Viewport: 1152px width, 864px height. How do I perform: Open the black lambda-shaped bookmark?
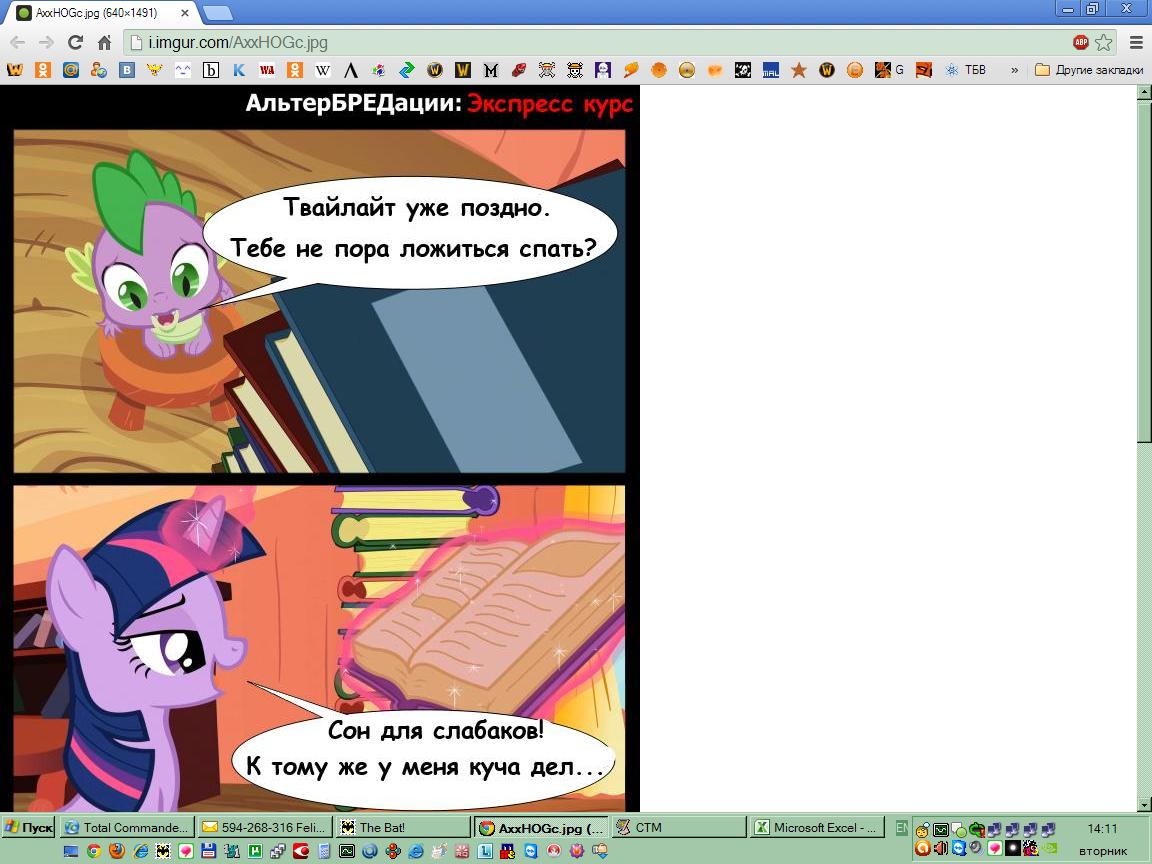click(350, 70)
